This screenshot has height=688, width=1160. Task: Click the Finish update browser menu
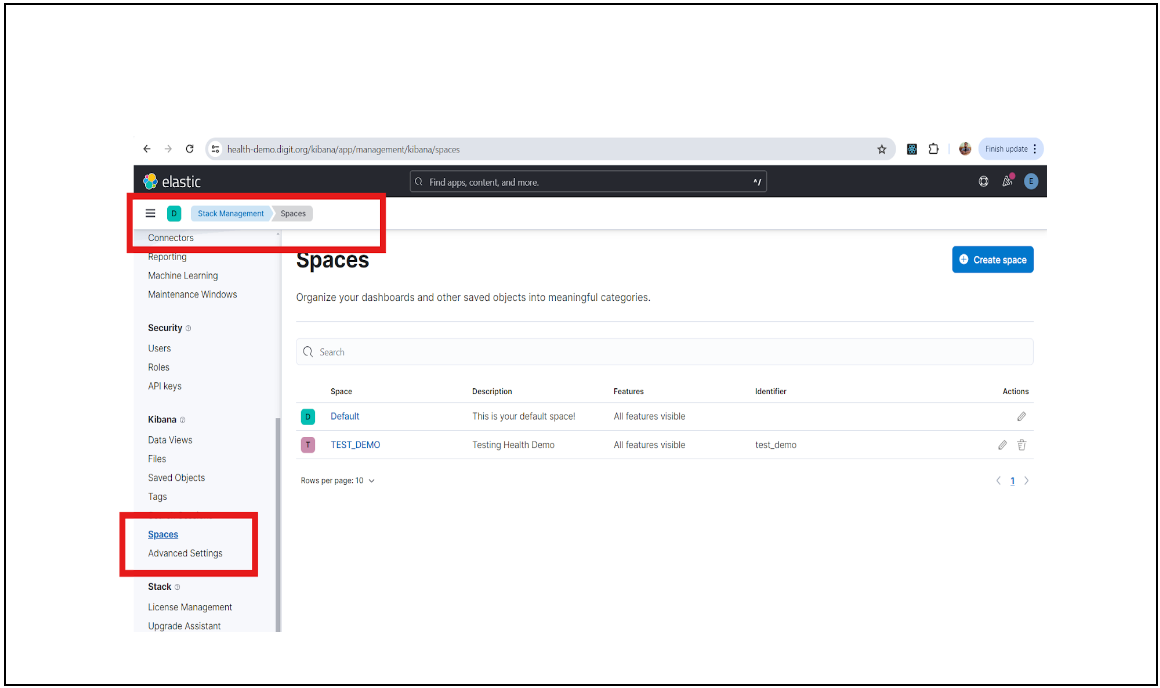click(1011, 149)
